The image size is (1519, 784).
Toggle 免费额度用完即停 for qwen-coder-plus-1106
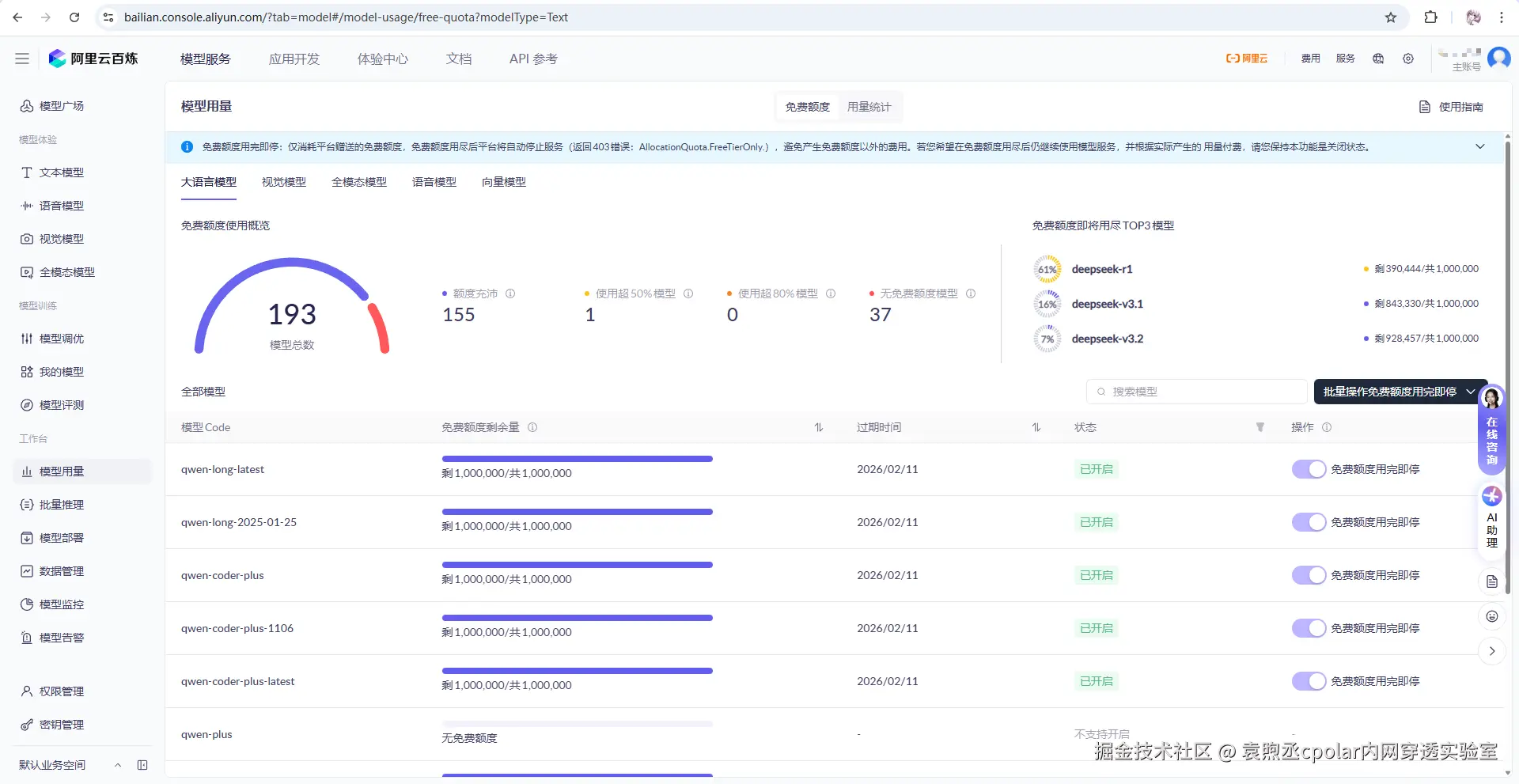coord(1309,628)
